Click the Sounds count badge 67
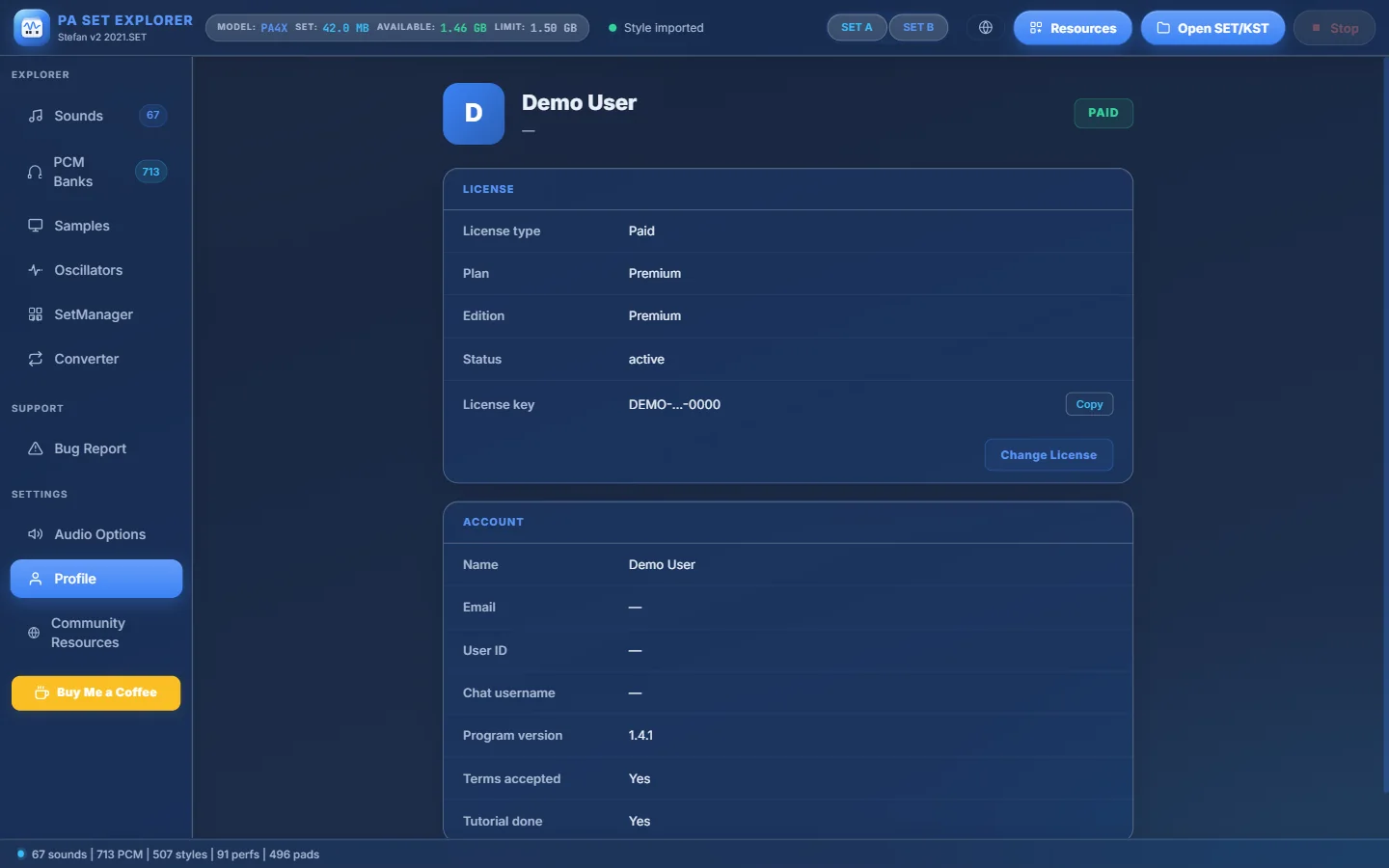Screen dimensions: 1389x868 (152, 116)
